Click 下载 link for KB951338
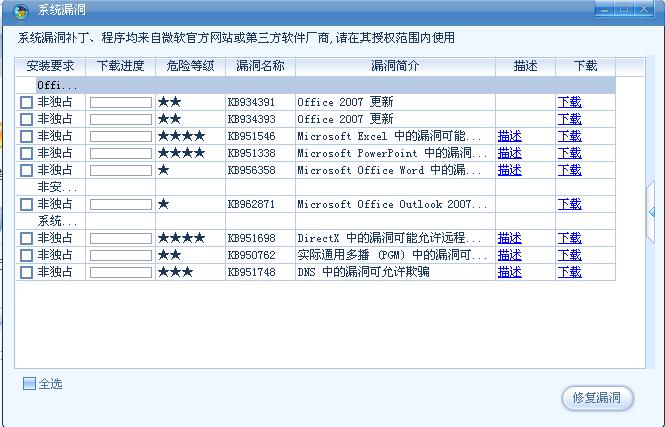Image resolution: width=665 pixels, height=427 pixels. pos(569,153)
